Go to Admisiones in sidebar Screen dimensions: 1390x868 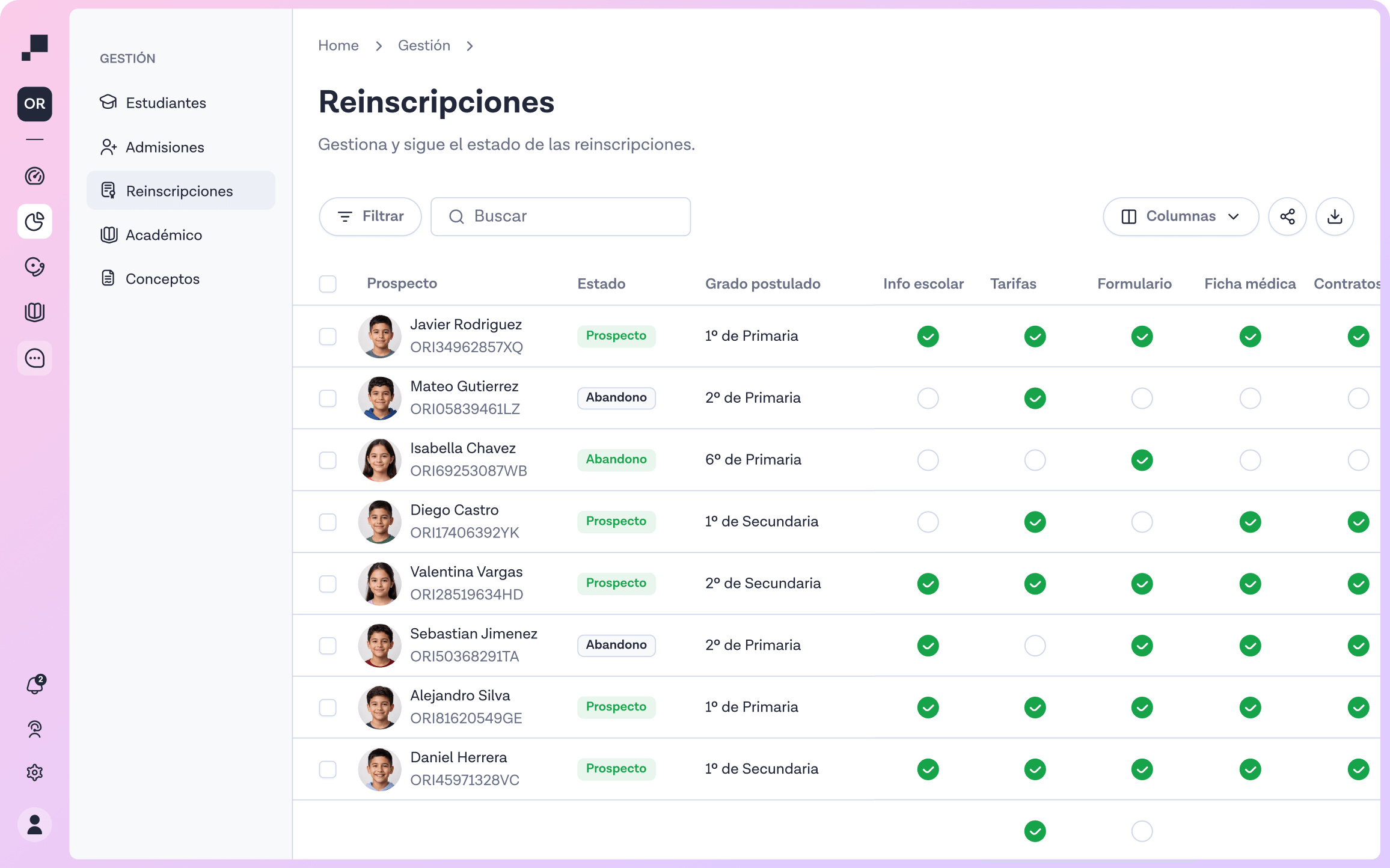[165, 147]
